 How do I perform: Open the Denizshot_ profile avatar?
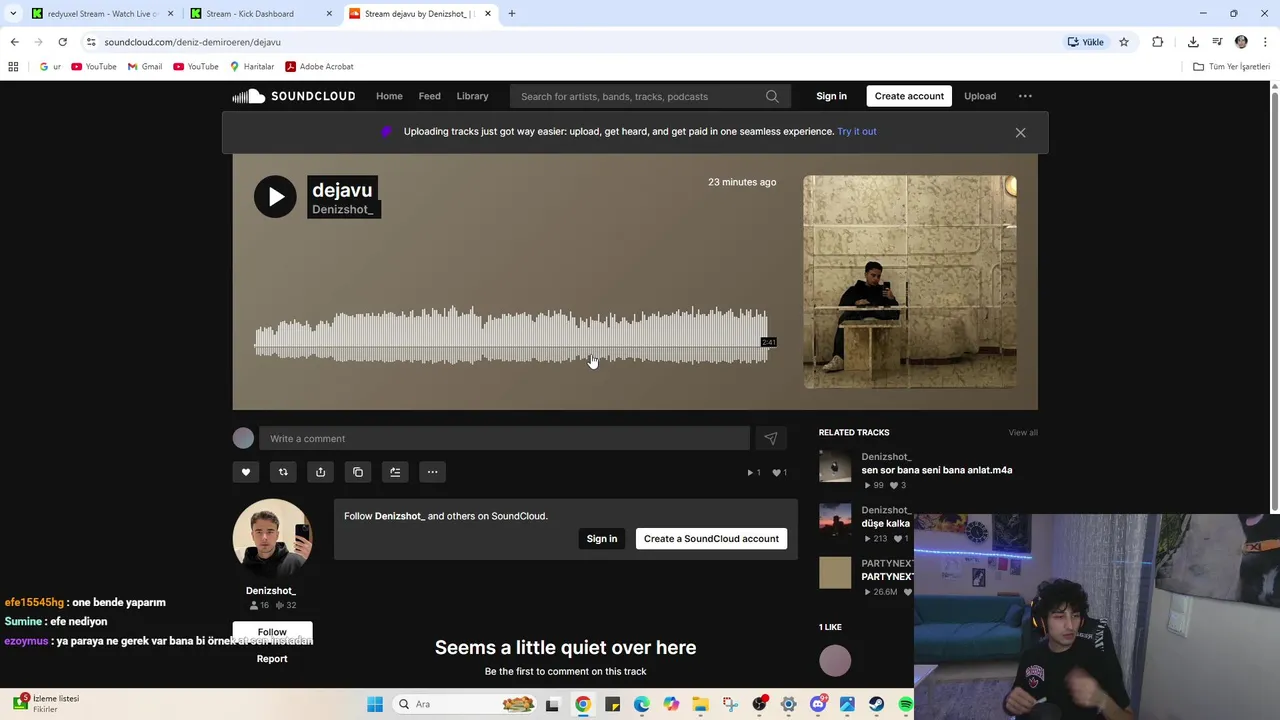pos(272,538)
